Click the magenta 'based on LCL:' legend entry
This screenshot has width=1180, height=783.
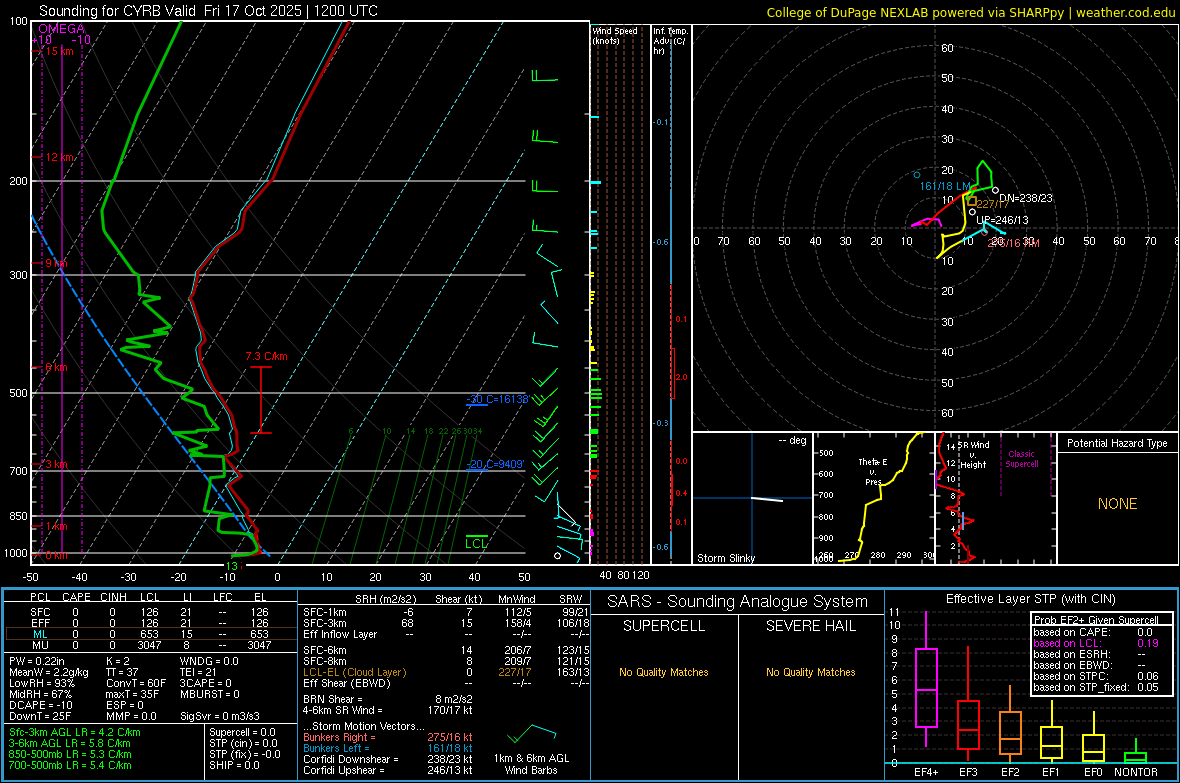[1066, 643]
